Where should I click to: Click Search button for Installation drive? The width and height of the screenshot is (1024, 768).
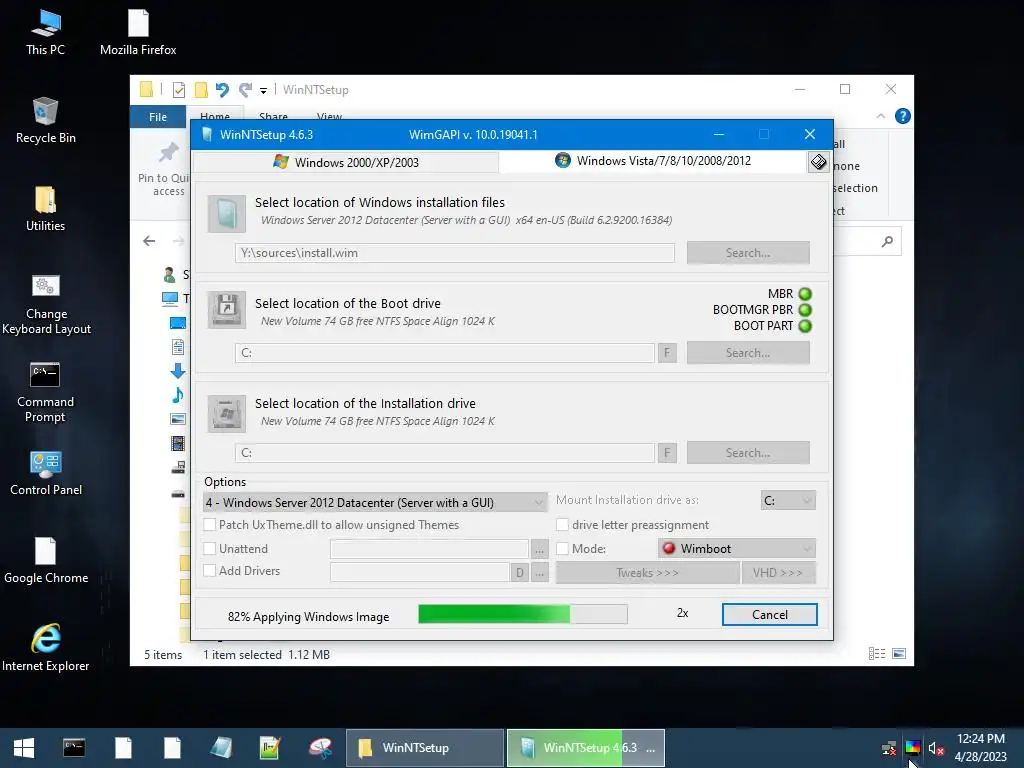tap(748, 453)
